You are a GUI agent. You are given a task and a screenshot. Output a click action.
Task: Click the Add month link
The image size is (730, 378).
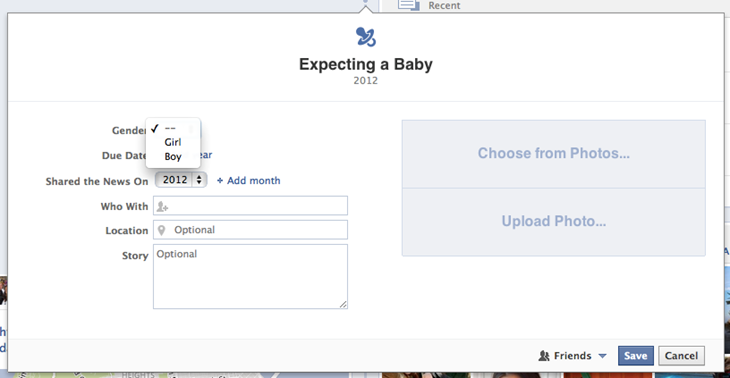pos(254,181)
